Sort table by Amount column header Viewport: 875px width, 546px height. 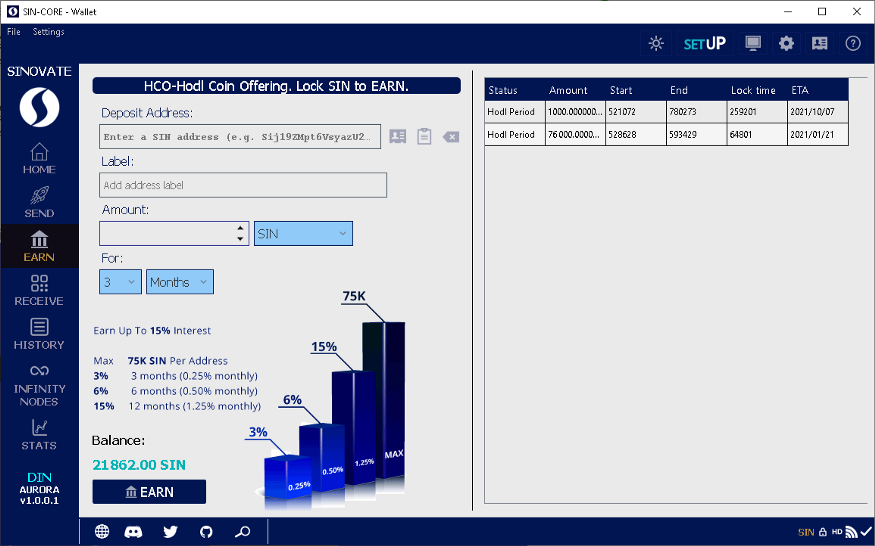pos(575,90)
